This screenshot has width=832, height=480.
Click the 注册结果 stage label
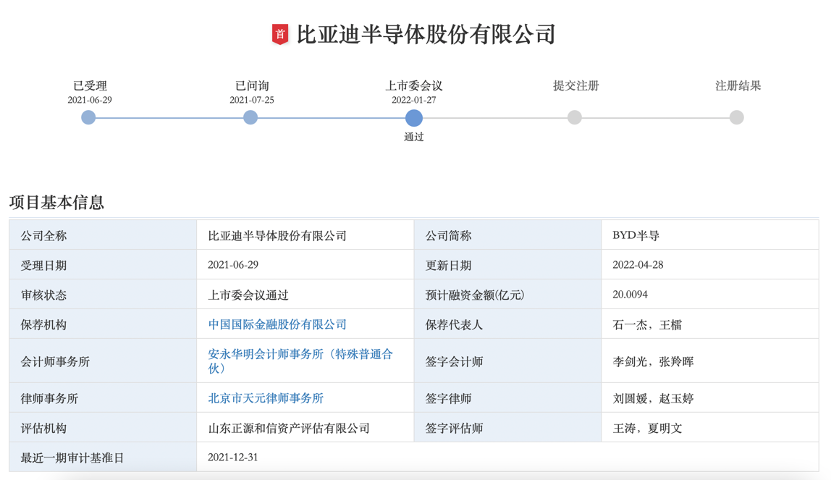pos(738,85)
